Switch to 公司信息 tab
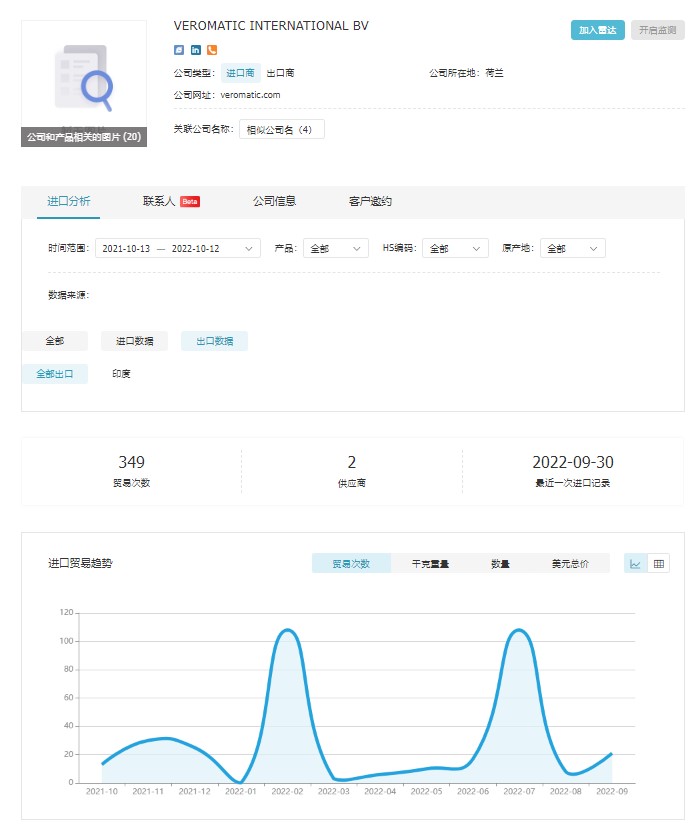698x829 pixels. pyautogui.click(x=274, y=201)
